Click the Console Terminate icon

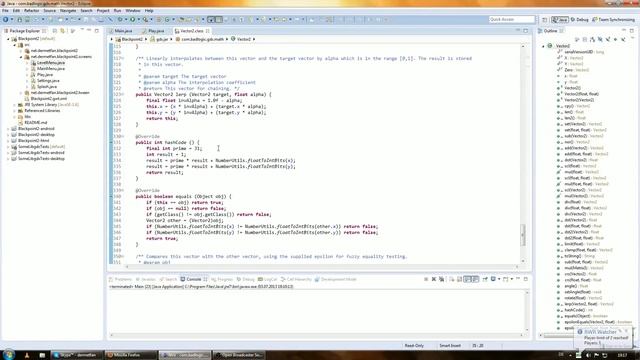(x=426, y=280)
